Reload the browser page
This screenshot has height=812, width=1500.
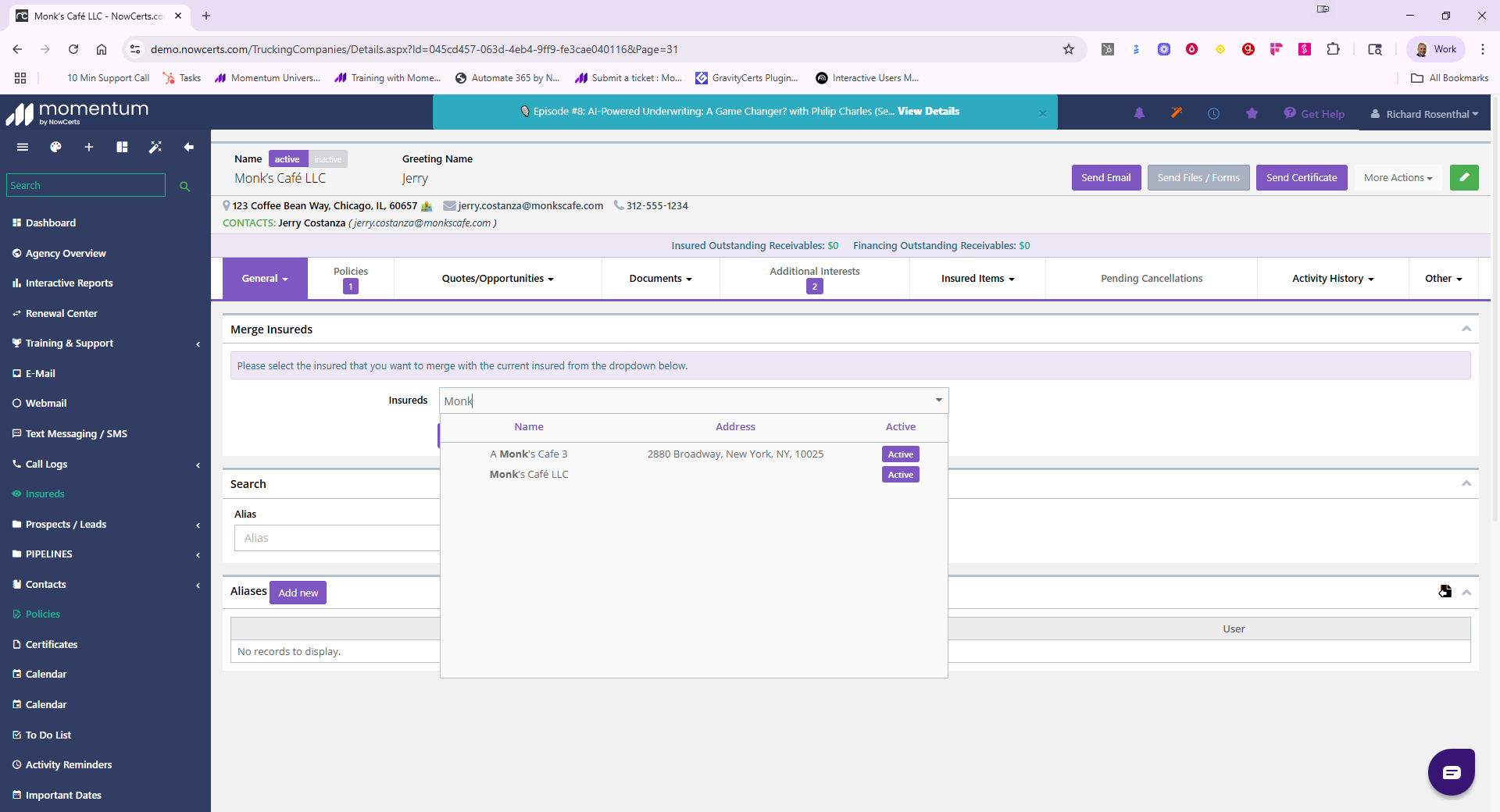click(x=73, y=49)
